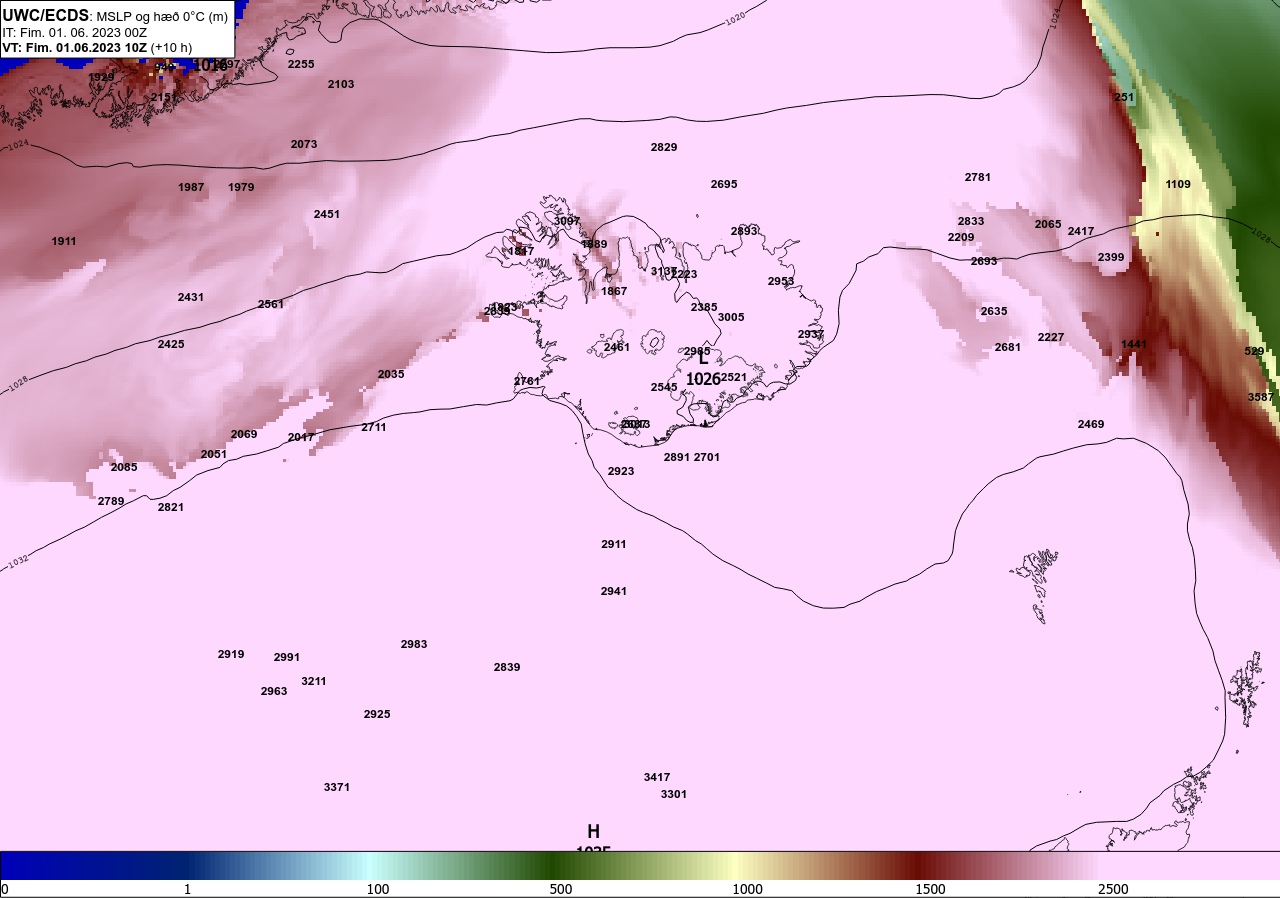Click the 1911 height value
1280x898 pixels.
tap(64, 241)
